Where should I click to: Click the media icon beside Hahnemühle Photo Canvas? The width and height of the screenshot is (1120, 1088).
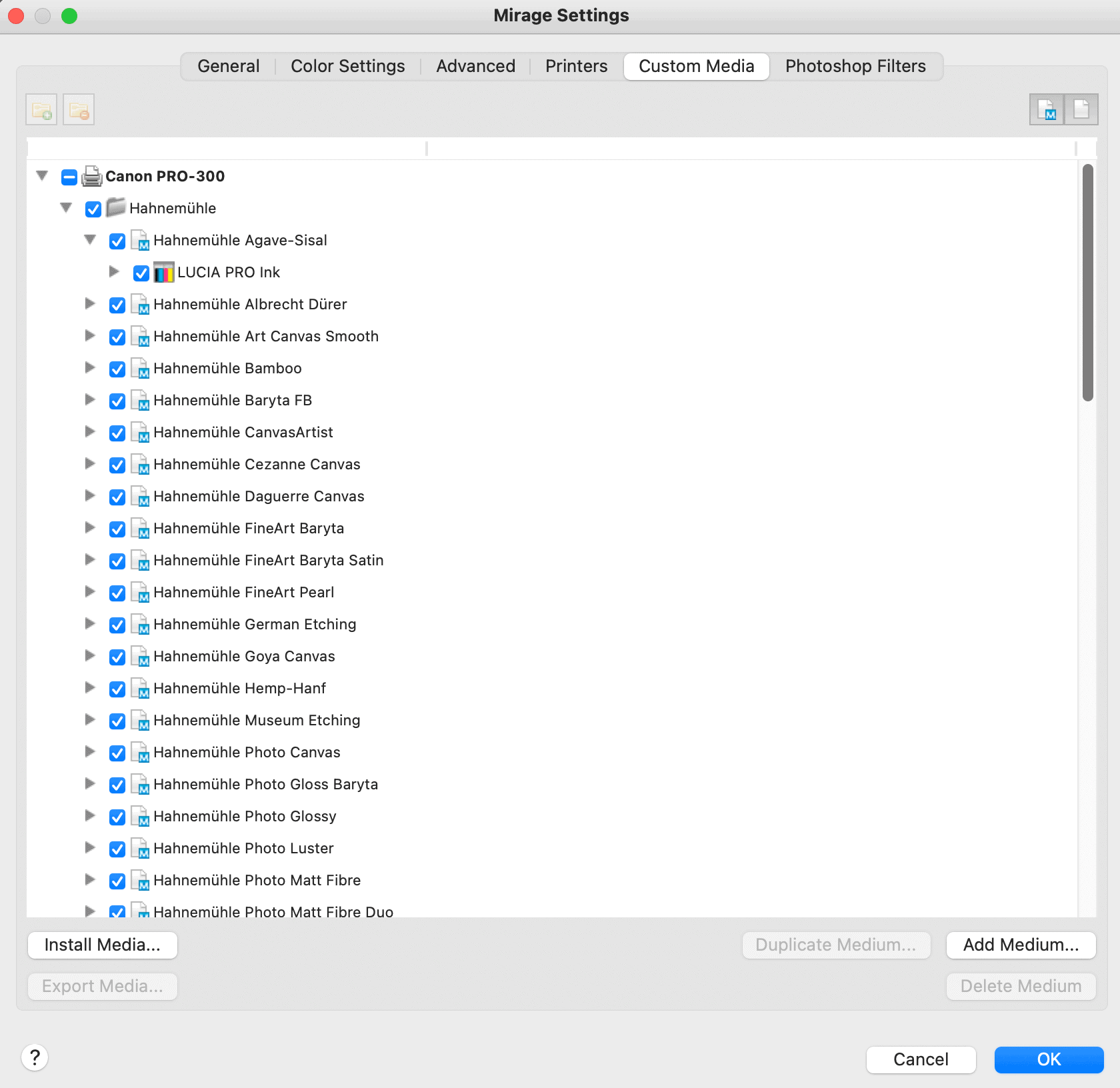tap(140, 752)
